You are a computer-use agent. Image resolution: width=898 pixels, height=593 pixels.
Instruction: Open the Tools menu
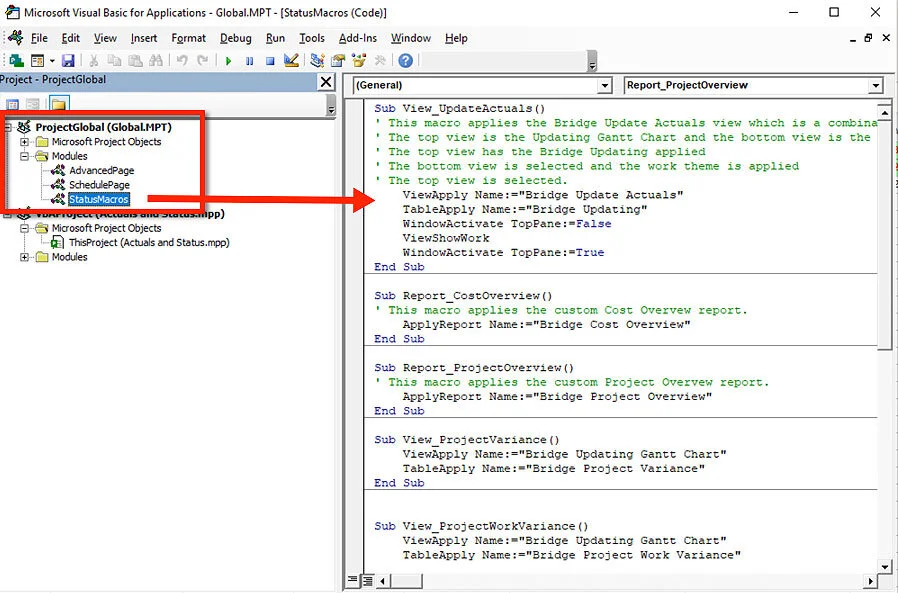pyautogui.click(x=312, y=38)
